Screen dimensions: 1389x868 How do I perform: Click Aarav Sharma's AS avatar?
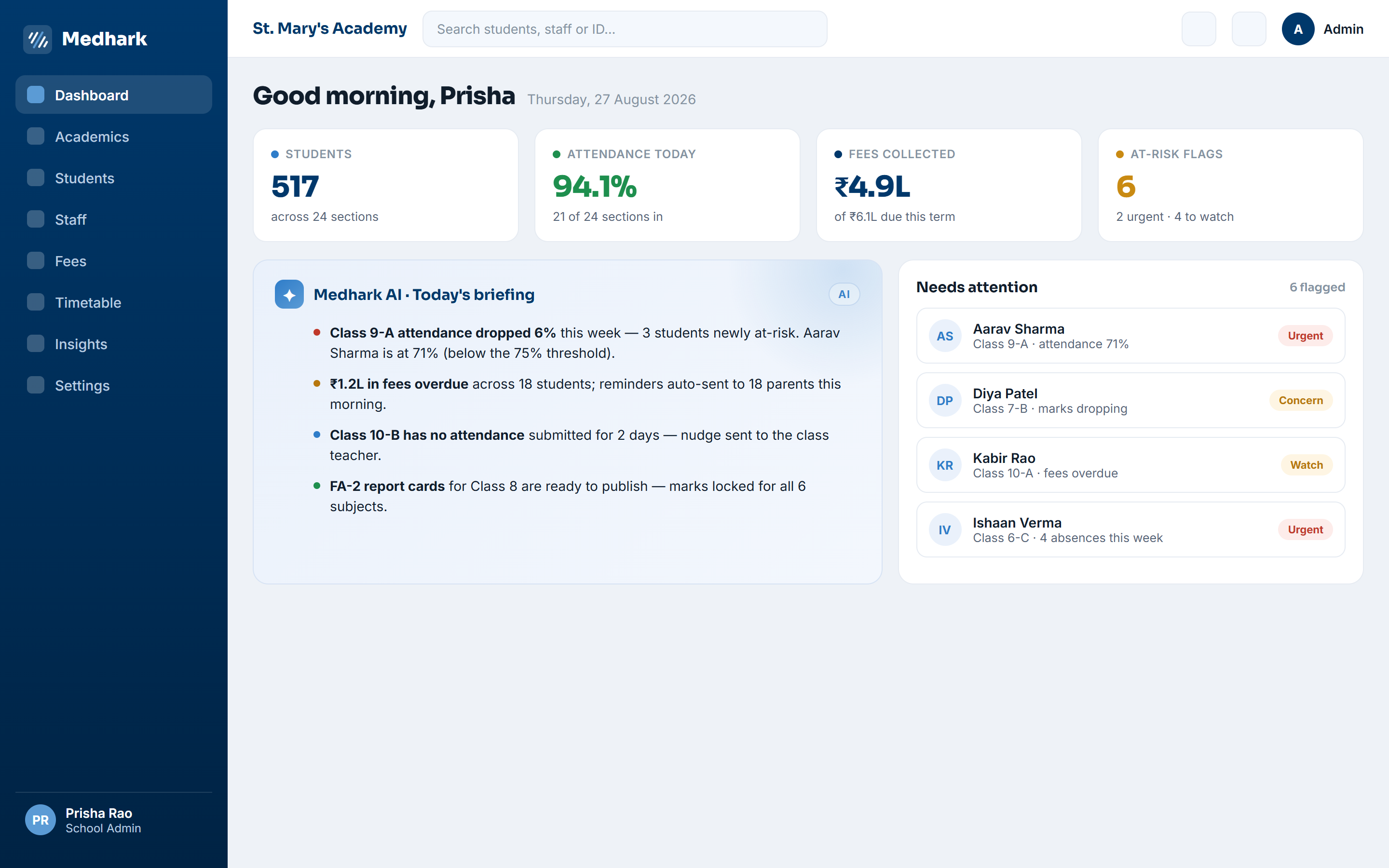(945, 336)
